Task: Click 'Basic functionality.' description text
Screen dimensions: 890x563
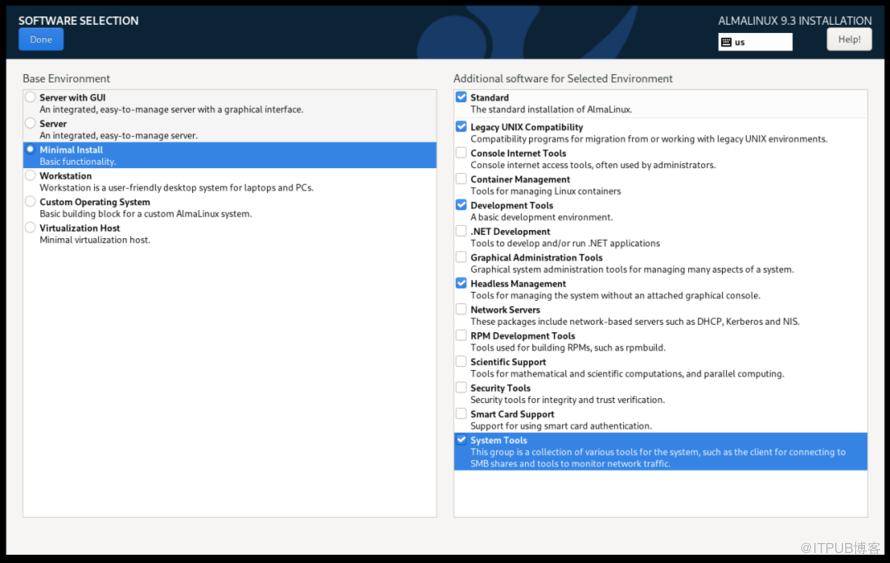Action: click(78, 162)
